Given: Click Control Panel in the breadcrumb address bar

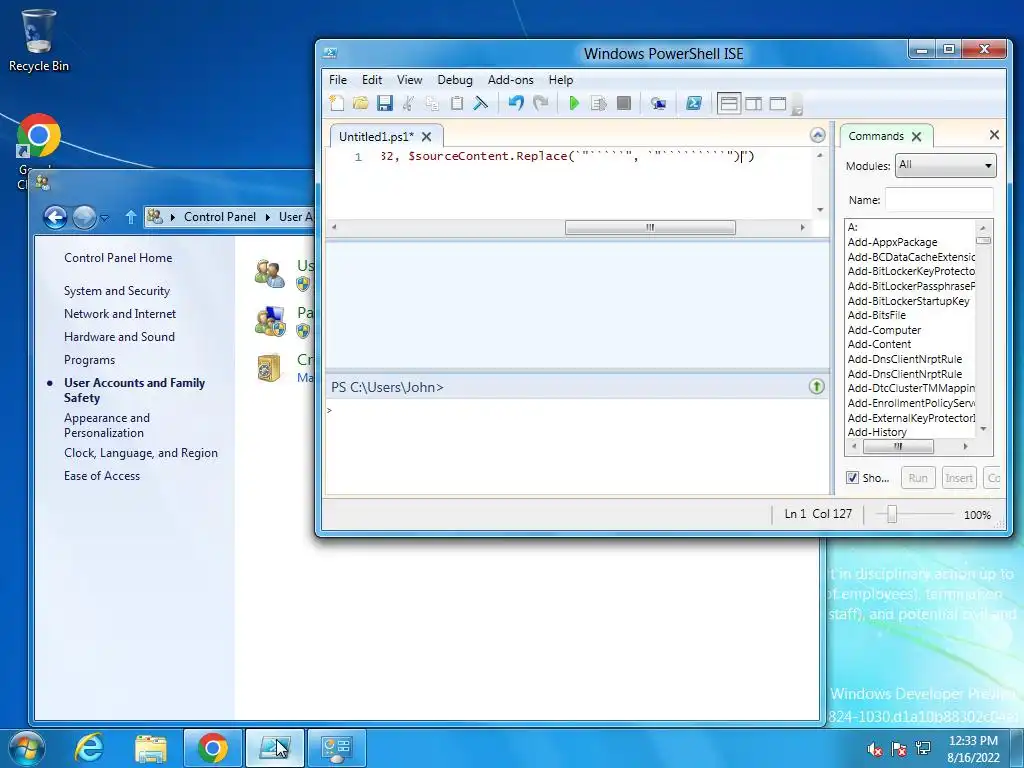Looking at the screenshot, I should 219,217.
